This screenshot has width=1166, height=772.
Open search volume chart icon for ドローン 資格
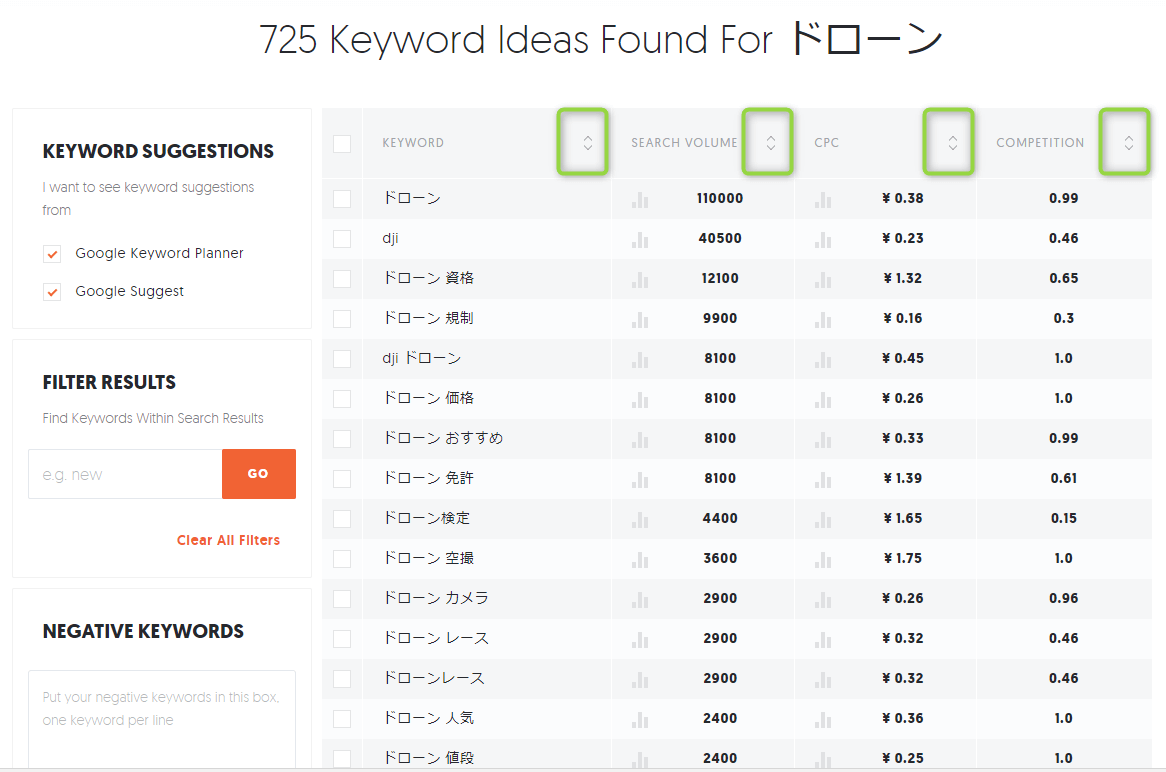[x=640, y=280]
